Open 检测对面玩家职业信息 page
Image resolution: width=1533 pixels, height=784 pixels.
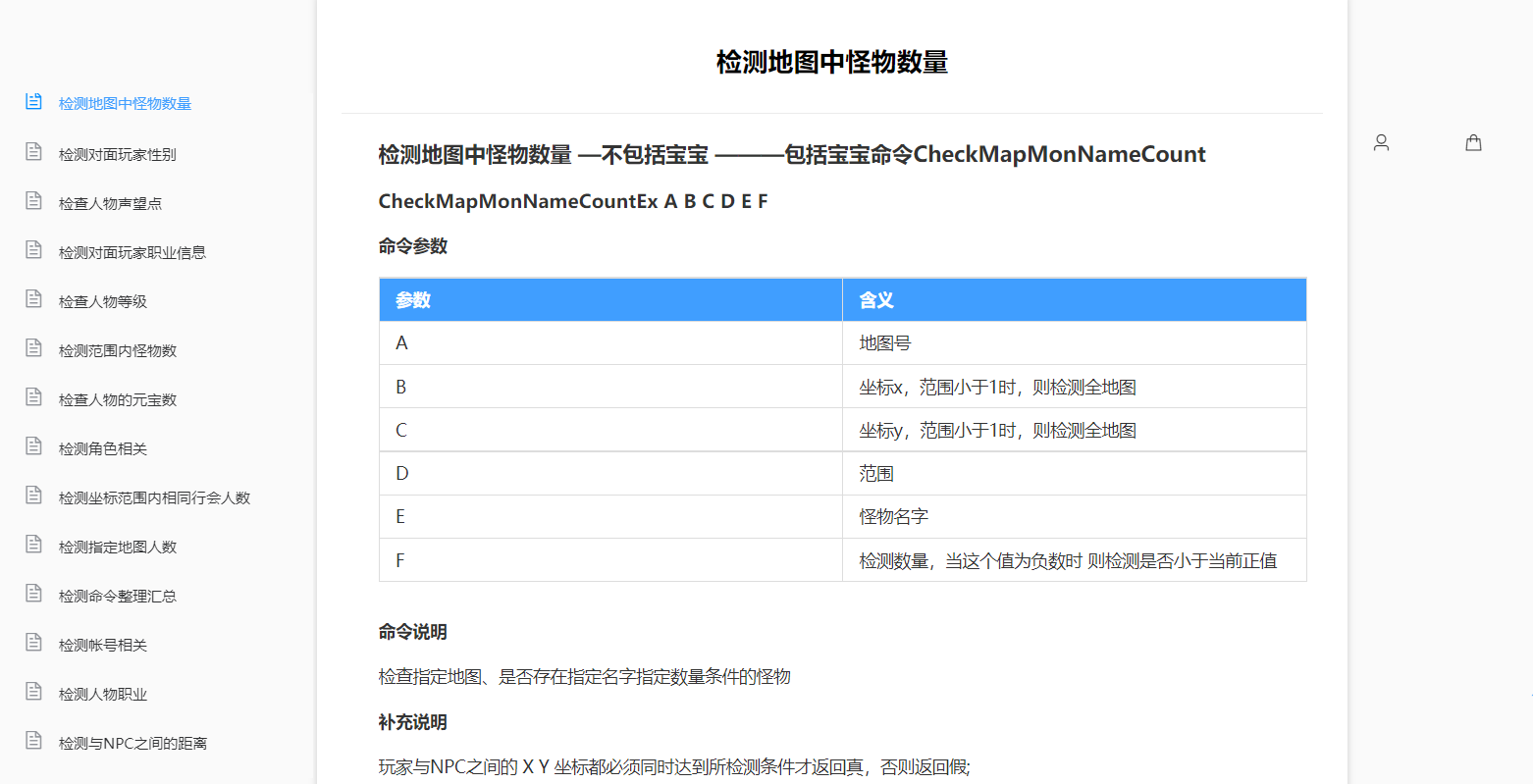coord(132,253)
